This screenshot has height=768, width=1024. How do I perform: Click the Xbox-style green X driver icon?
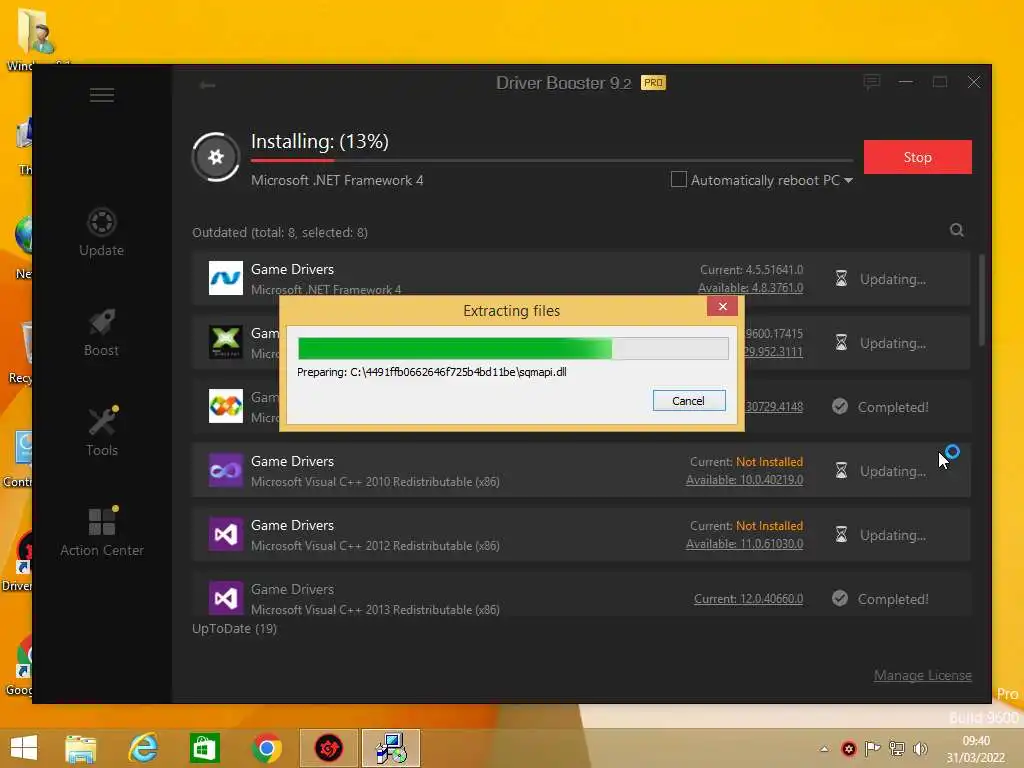226,342
